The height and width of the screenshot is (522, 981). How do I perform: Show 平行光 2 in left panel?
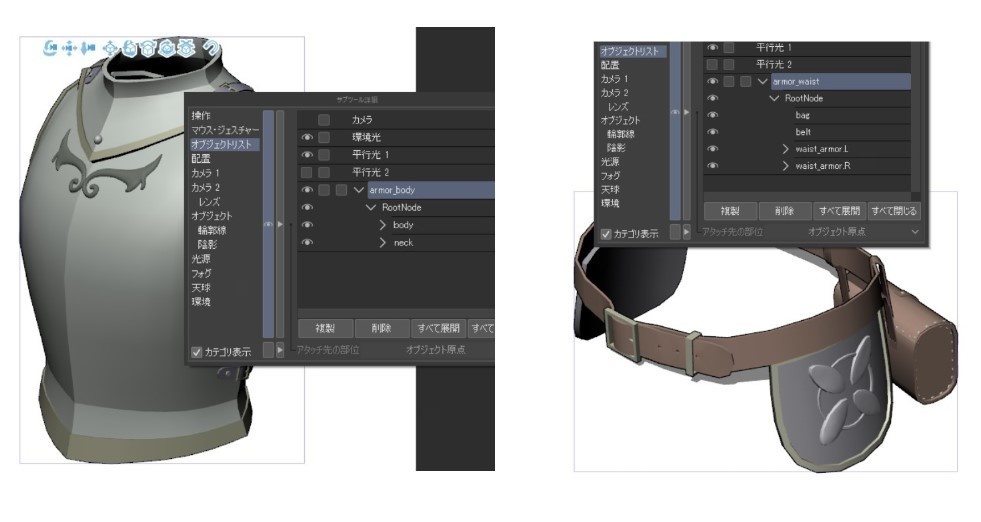[307, 172]
